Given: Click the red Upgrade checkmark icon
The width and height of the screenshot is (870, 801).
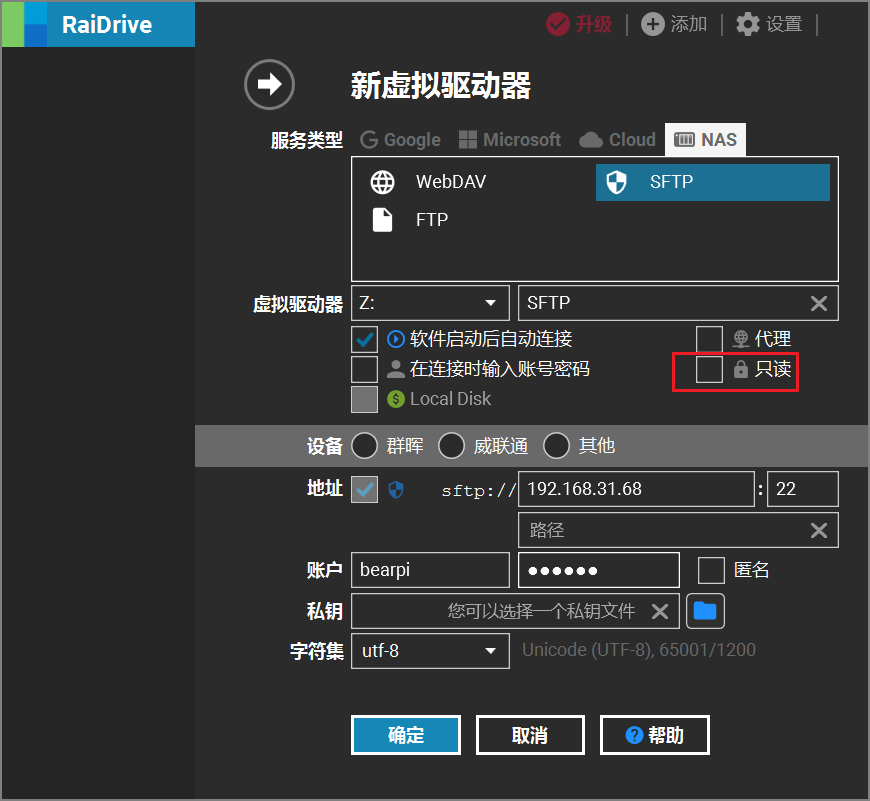Looking at the screenshot, I should [558, 24].
